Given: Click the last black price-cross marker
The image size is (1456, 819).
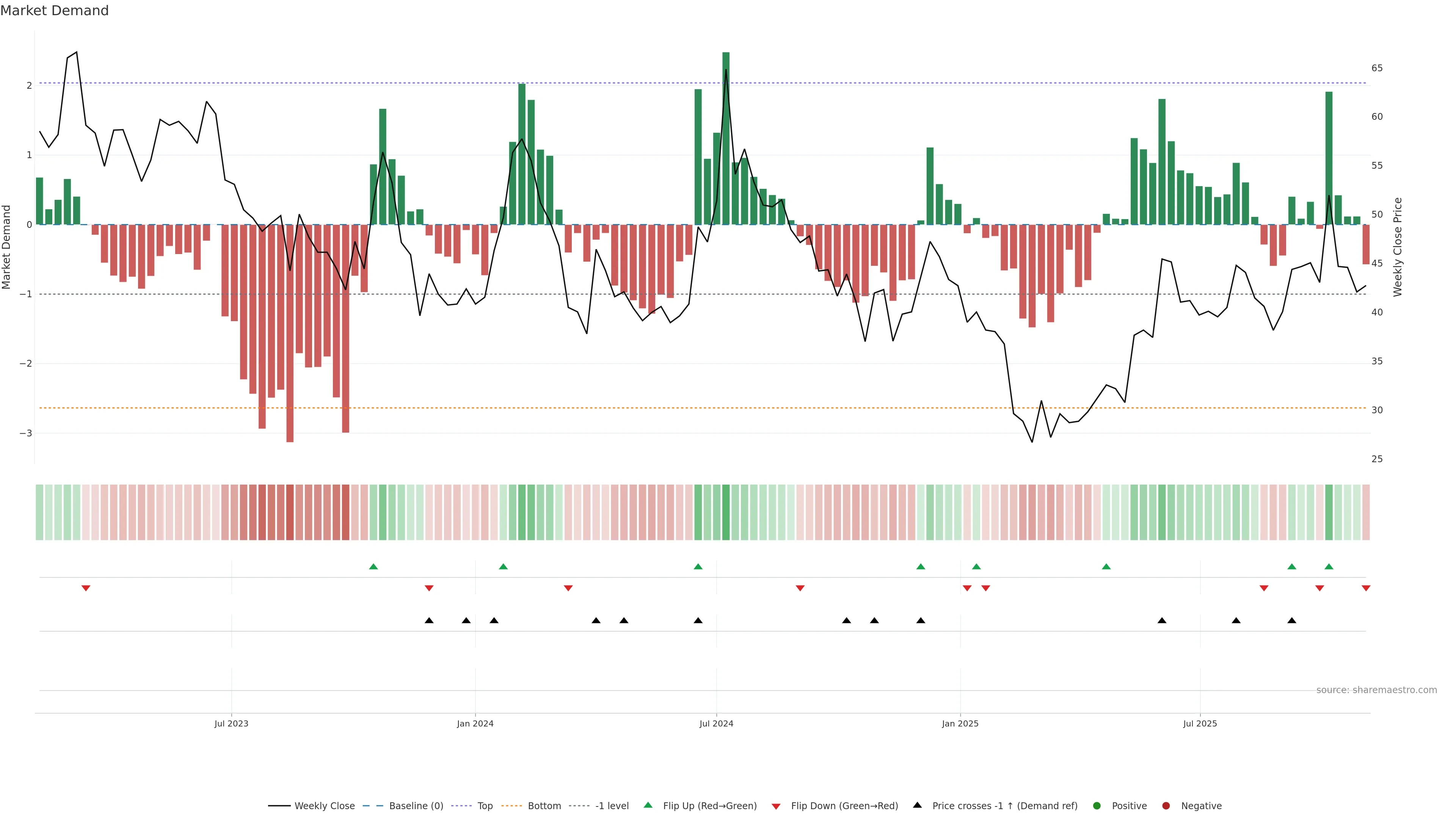Looking at the screenshot, I should (x=1291, y=621).
